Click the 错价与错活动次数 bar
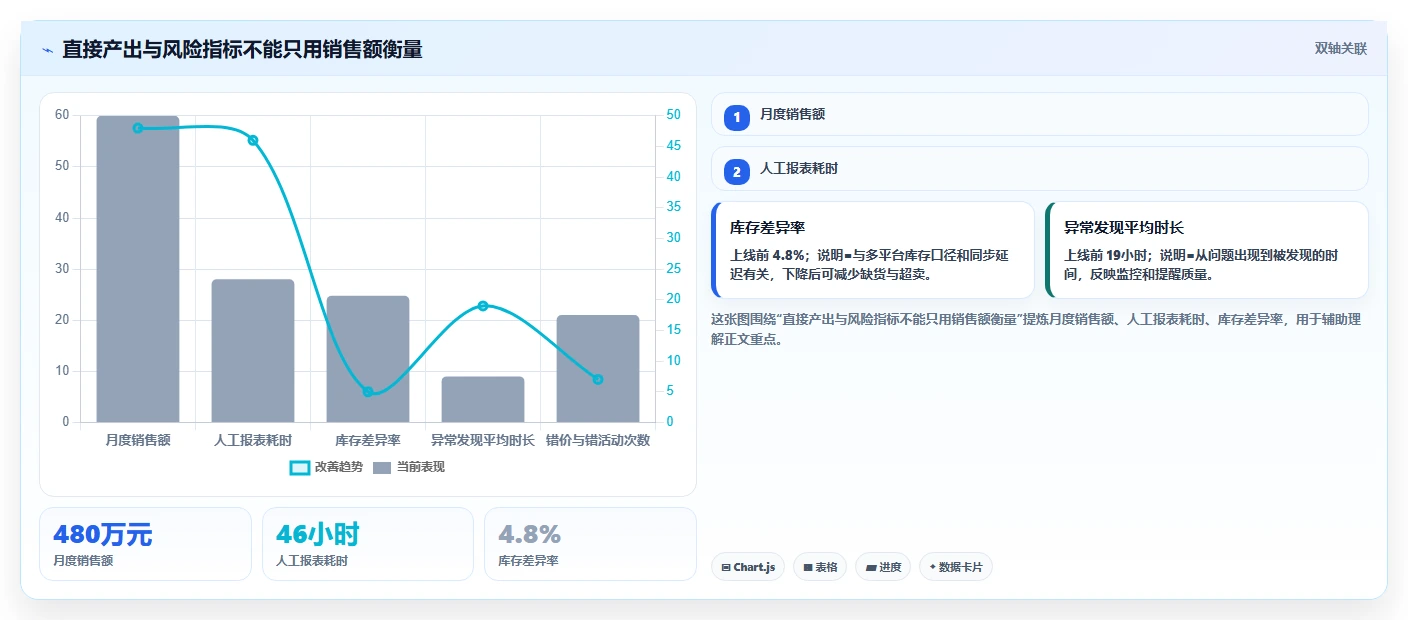Screen dimensions: 1408x620 (598, 369)
